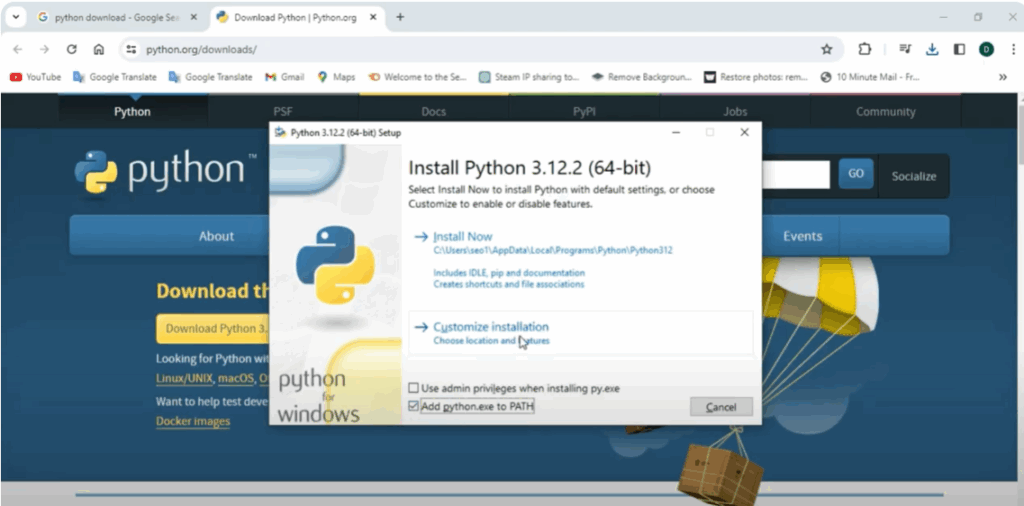Open the Jobs top navigation tab

coord(735,112)
